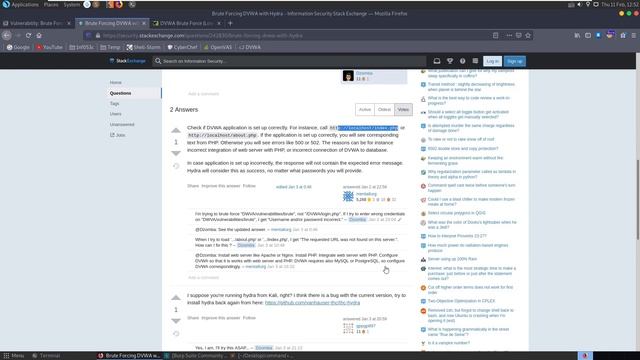Show activity history of the first answer
640x360 pixels.
click(x=176, y=166)
